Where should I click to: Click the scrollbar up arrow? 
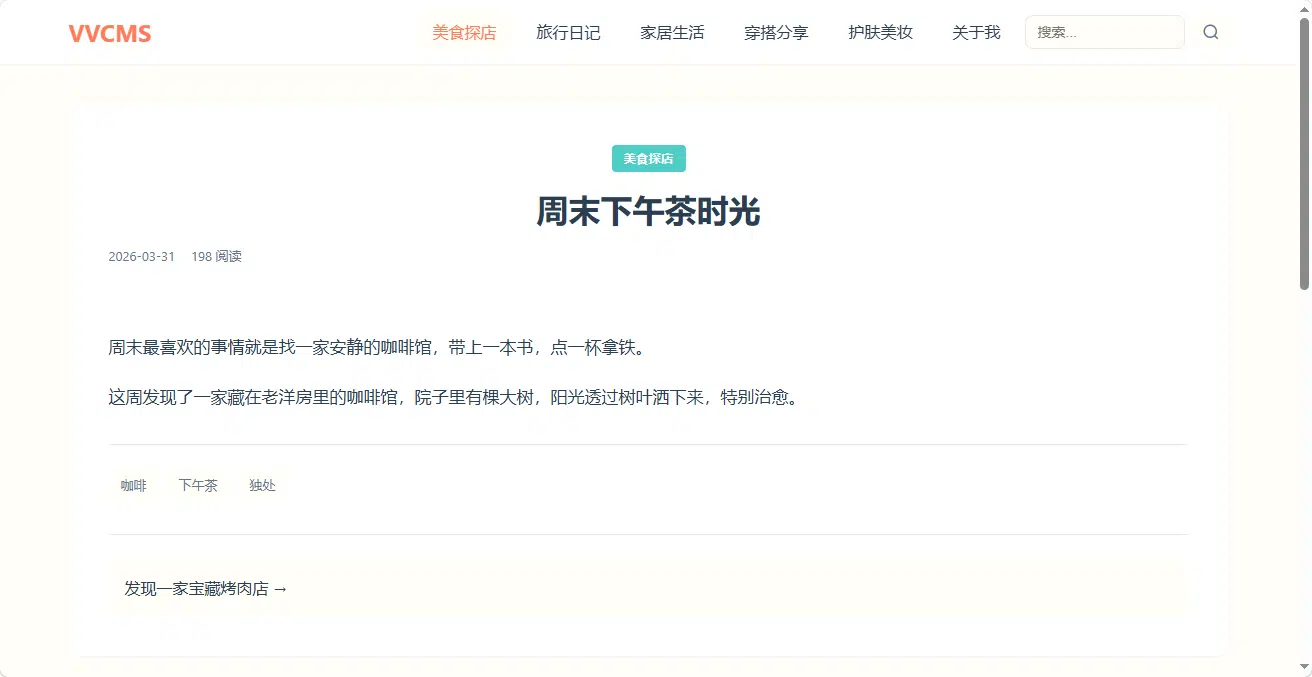tap(1304, 8)
